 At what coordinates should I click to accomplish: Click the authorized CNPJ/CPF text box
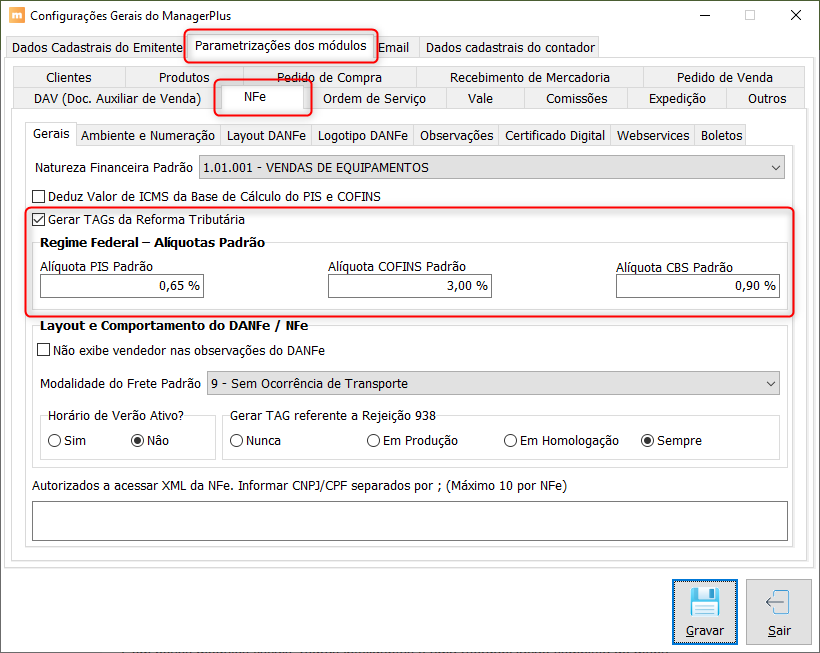click(x=410, y=521)
